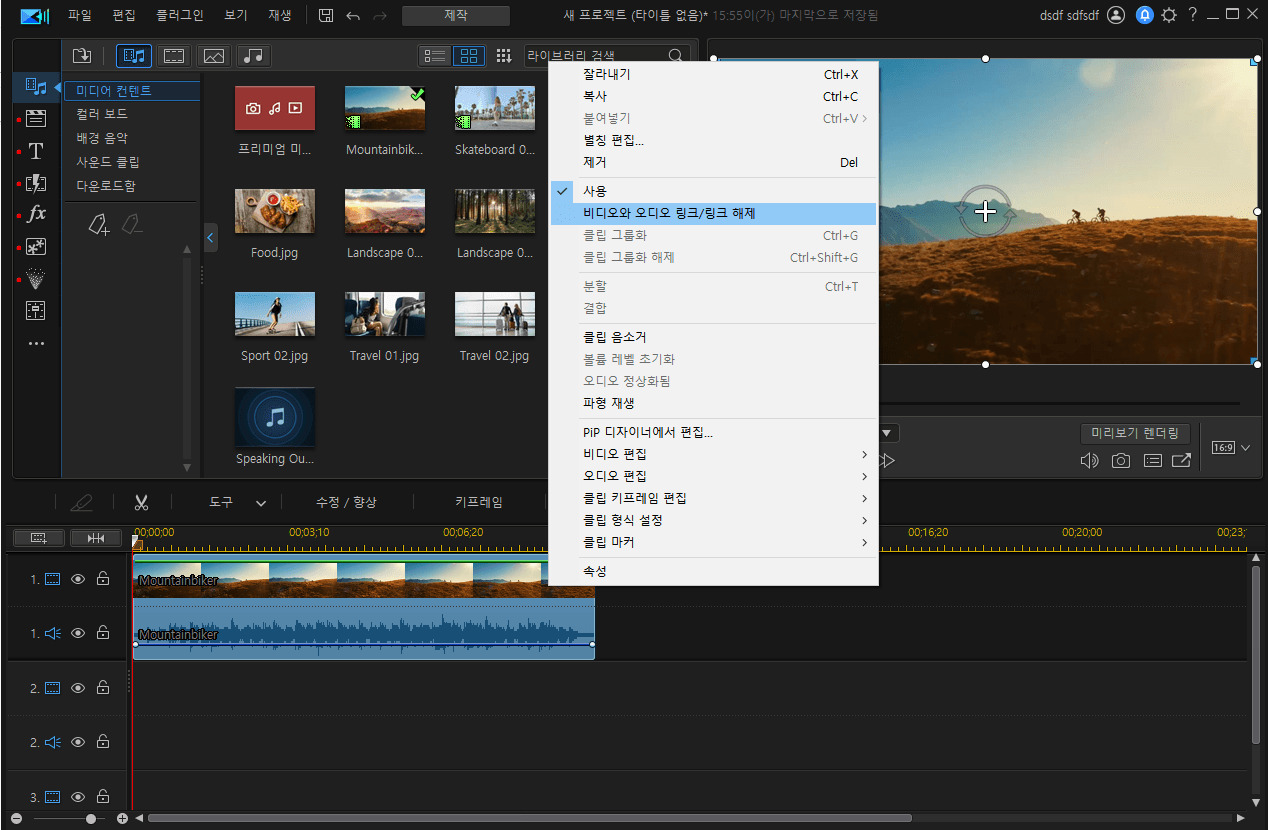Show only audio files in library
Viewport: 1268px width, 830px height.
tap(254, 56)
